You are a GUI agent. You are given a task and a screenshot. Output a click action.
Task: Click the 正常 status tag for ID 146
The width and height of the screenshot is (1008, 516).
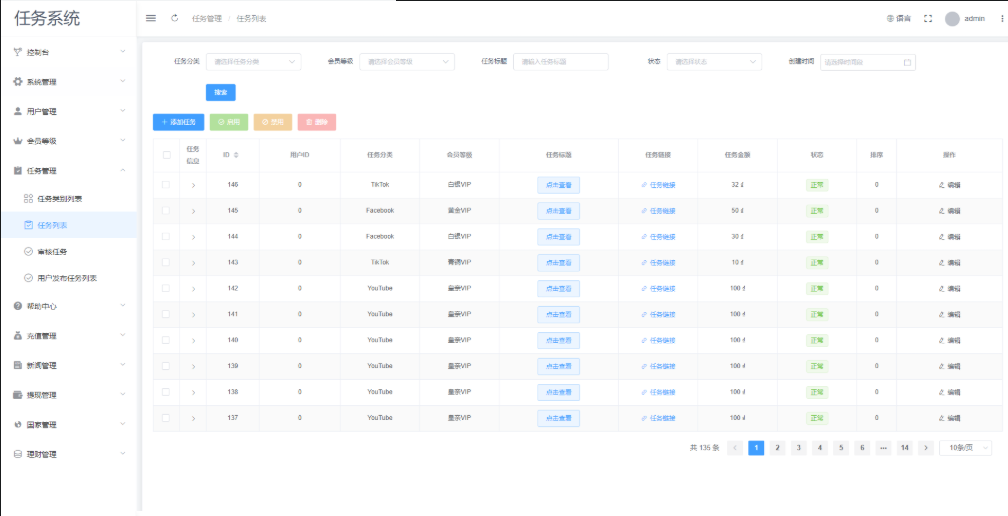coord(817,185)
